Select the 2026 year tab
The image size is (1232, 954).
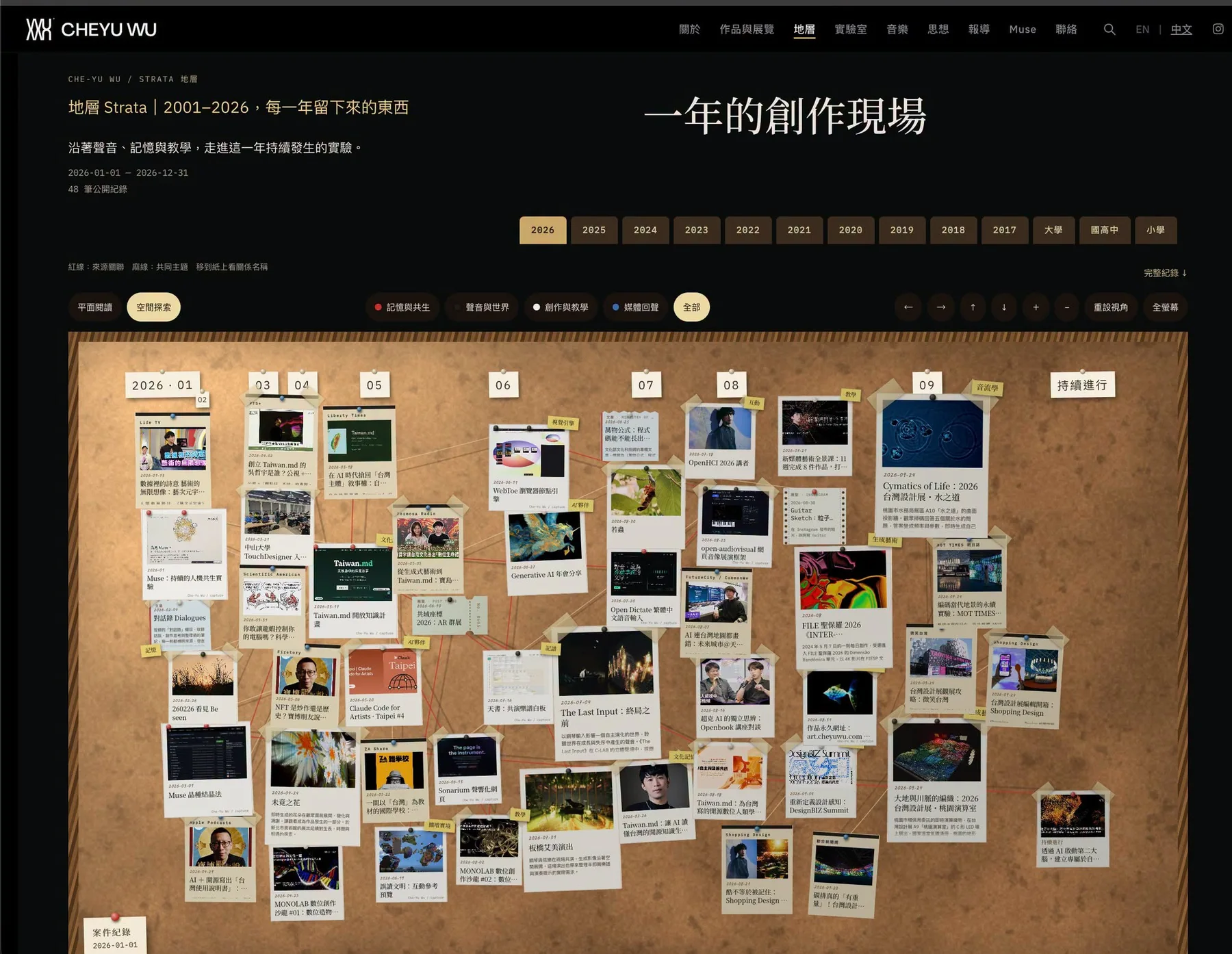[x=543, y=230]
